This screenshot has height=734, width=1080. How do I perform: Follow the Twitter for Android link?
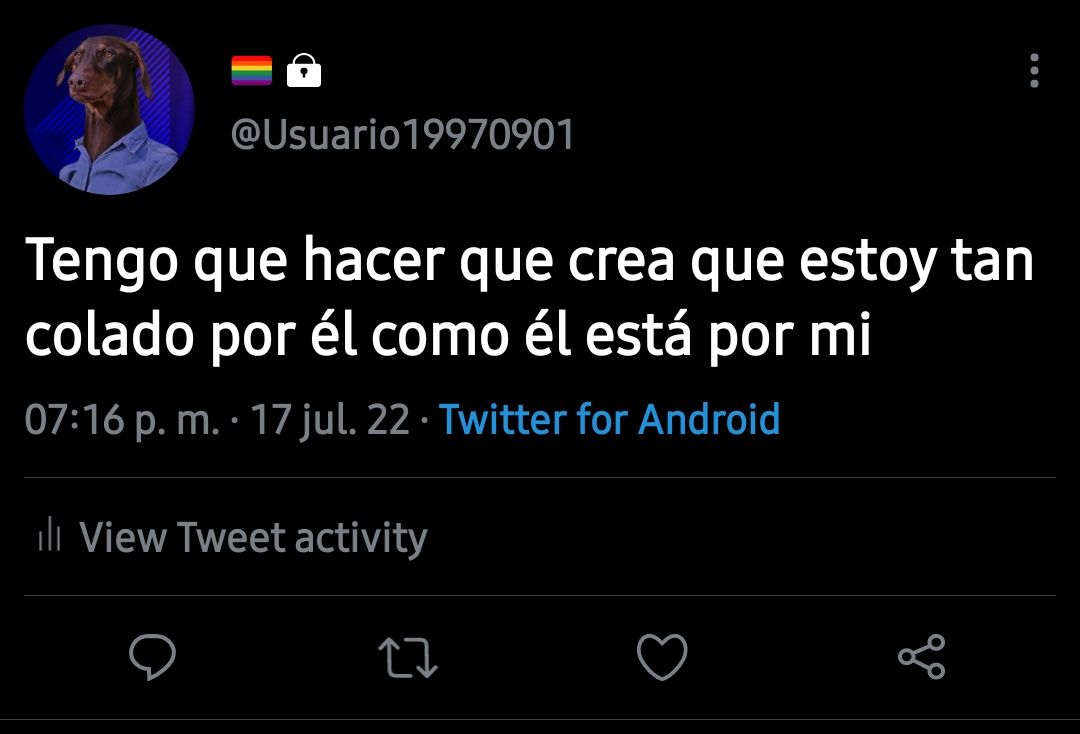point(610,419)
